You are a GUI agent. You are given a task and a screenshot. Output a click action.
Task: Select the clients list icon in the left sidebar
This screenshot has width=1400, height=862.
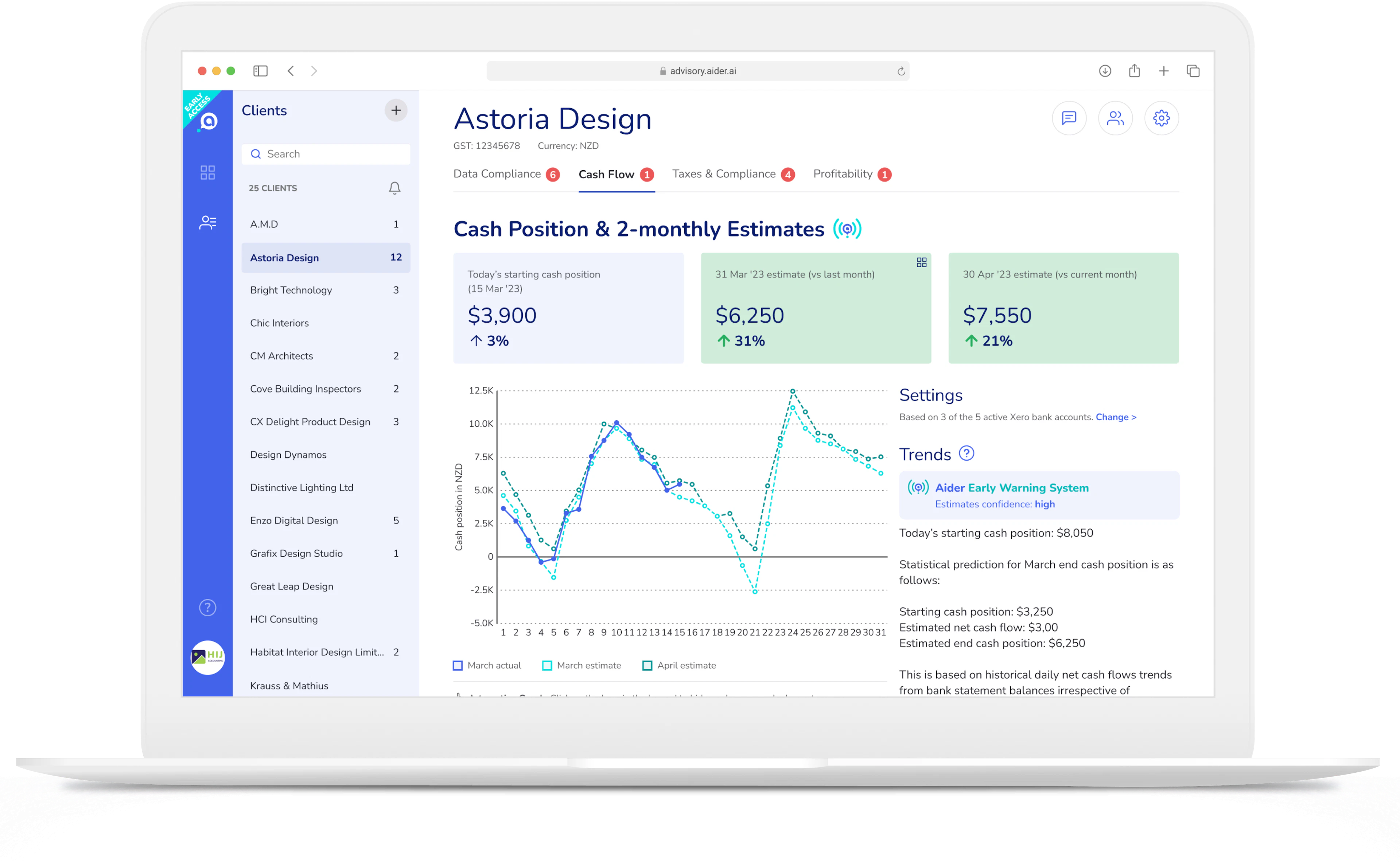coord(207,222)
